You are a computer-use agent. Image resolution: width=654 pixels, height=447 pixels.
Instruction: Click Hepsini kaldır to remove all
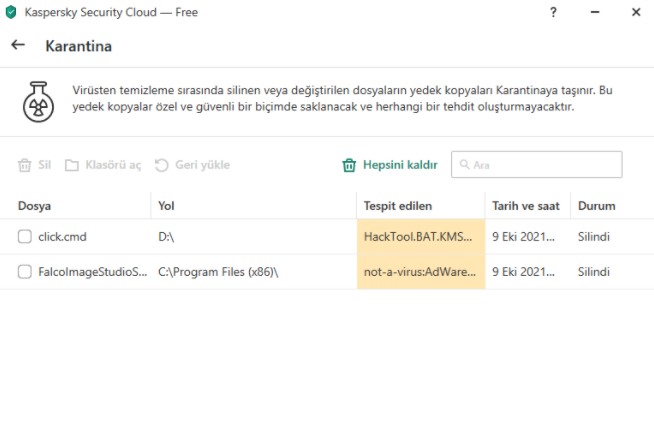[x=400, y=165]
